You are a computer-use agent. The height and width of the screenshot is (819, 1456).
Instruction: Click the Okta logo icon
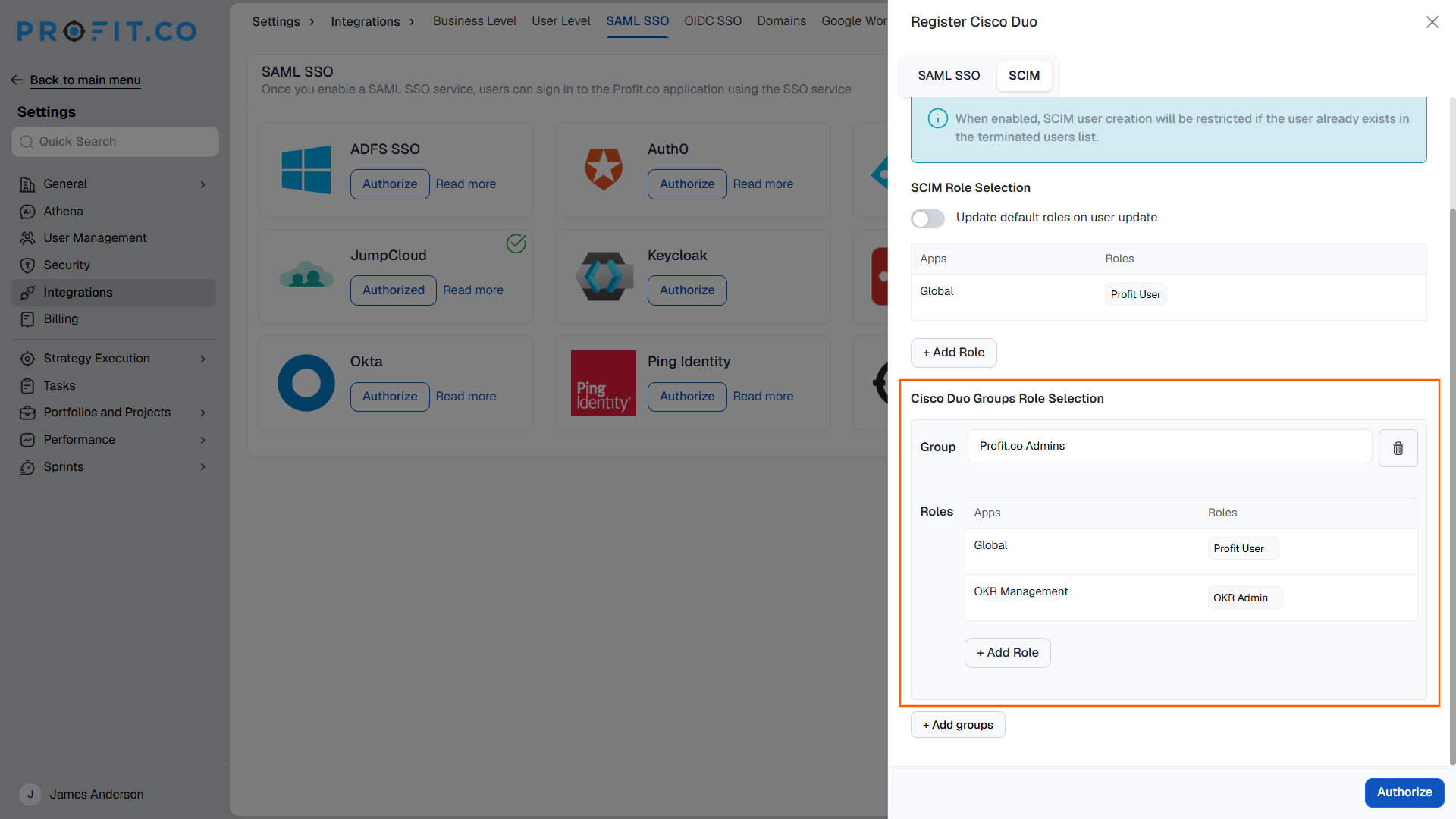[x=306, y=383]
